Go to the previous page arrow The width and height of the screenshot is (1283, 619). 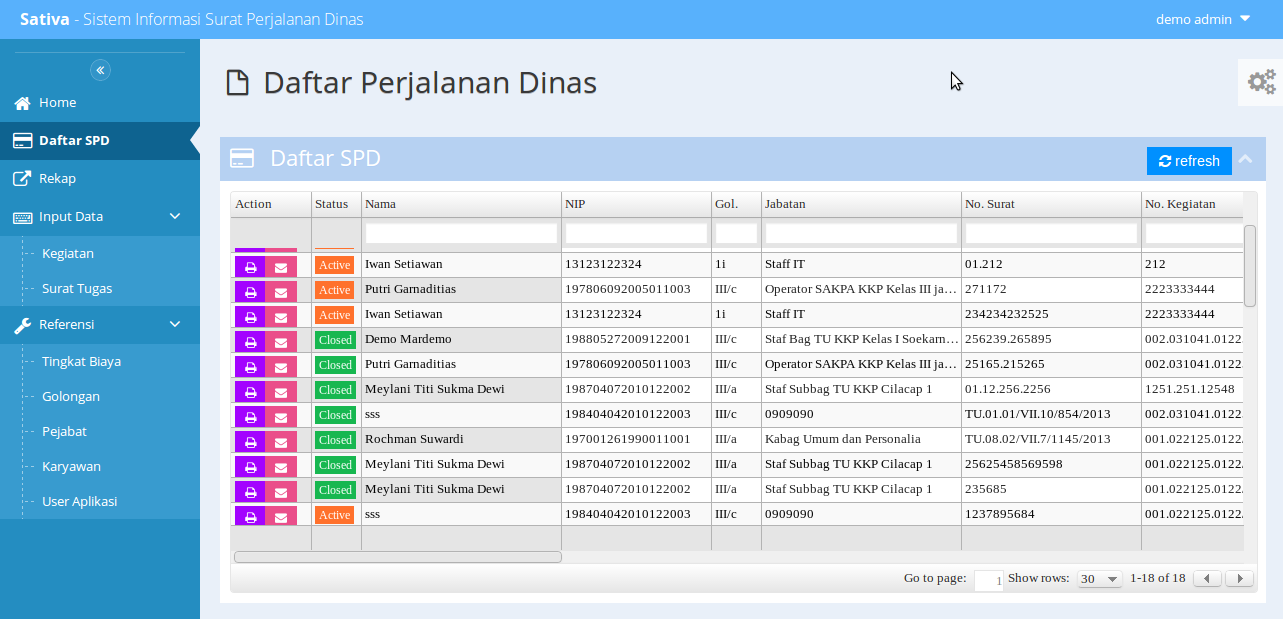[x=1208, y=579]
